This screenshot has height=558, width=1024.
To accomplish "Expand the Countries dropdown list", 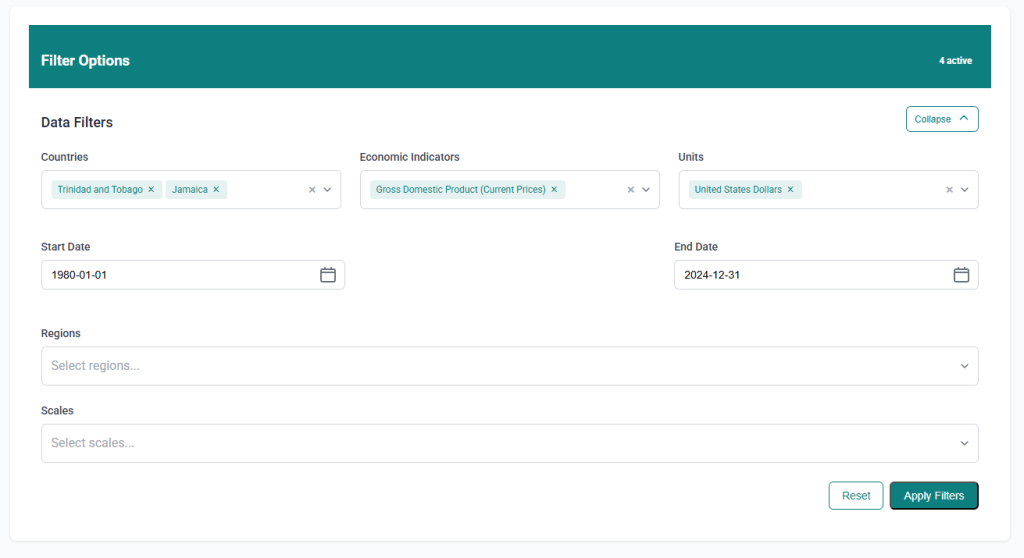I will [327, 189].
